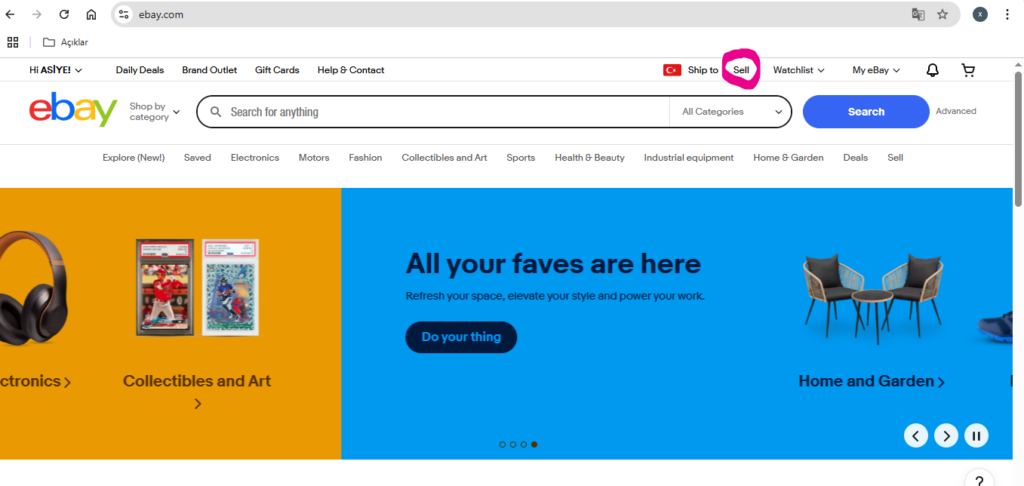Screen dimensions: 1024x486
Task: Click the browser forward arrow
Action: click(37, 14)
